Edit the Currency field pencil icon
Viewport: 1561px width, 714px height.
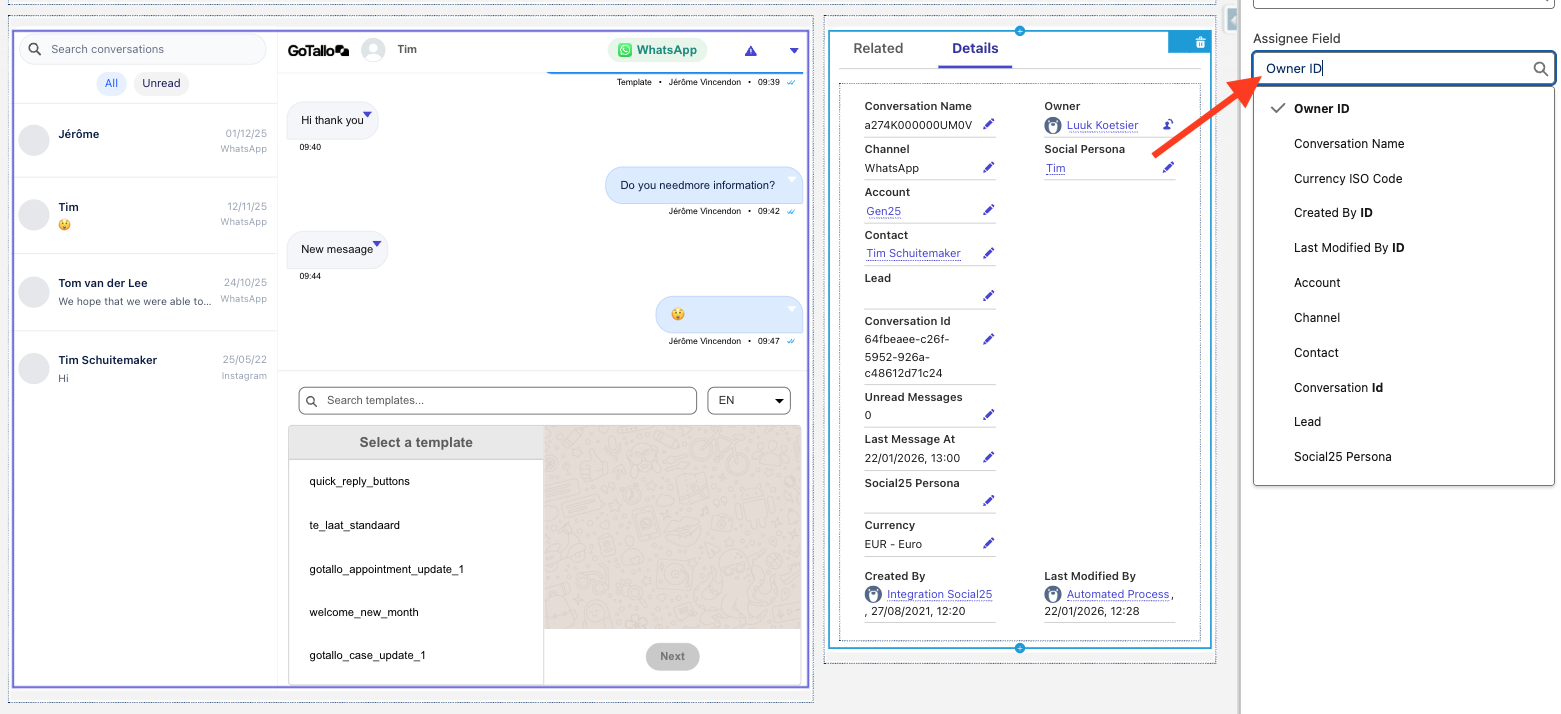click(x=988, y=543)
